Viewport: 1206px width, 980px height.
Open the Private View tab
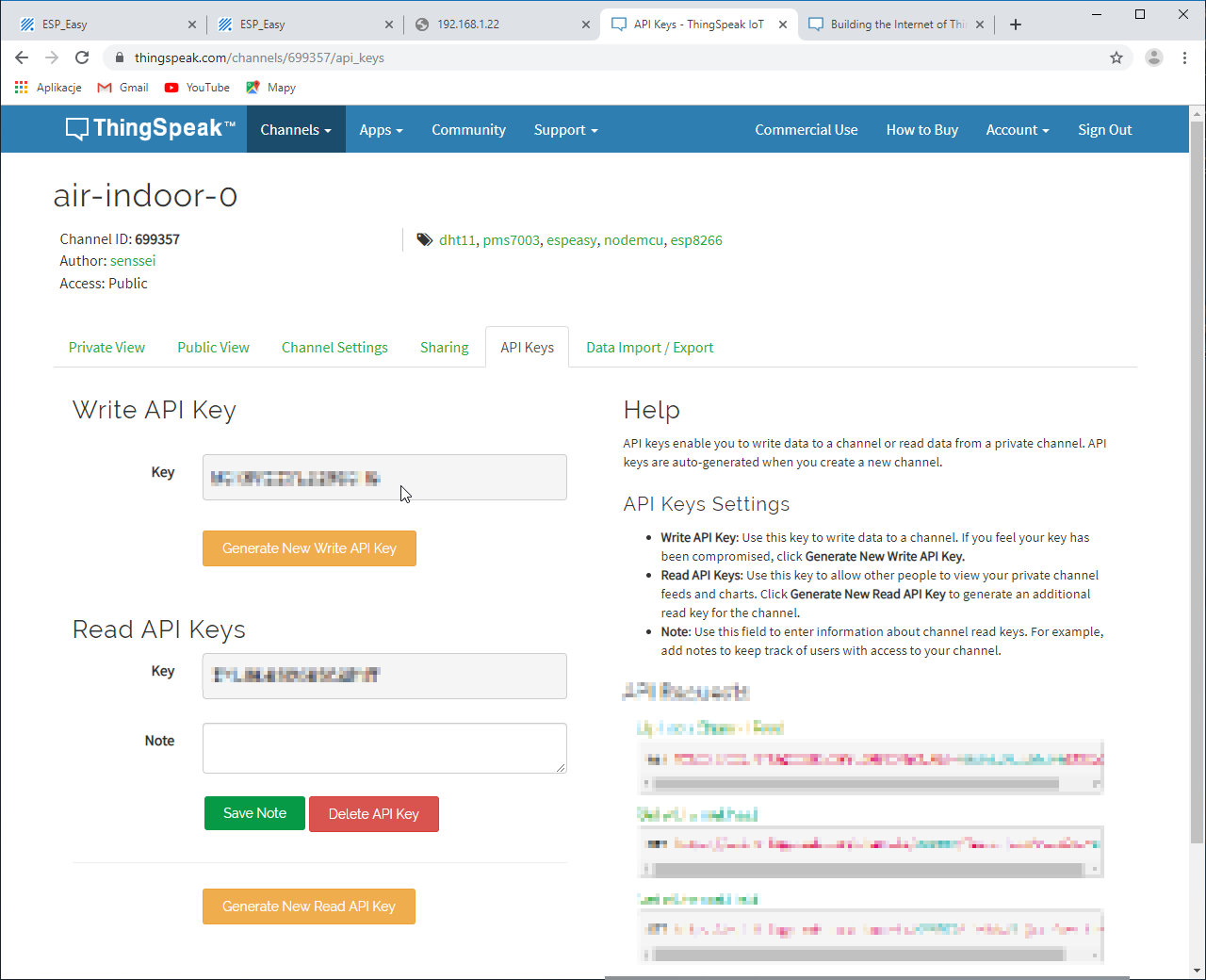tap(106, 348)
